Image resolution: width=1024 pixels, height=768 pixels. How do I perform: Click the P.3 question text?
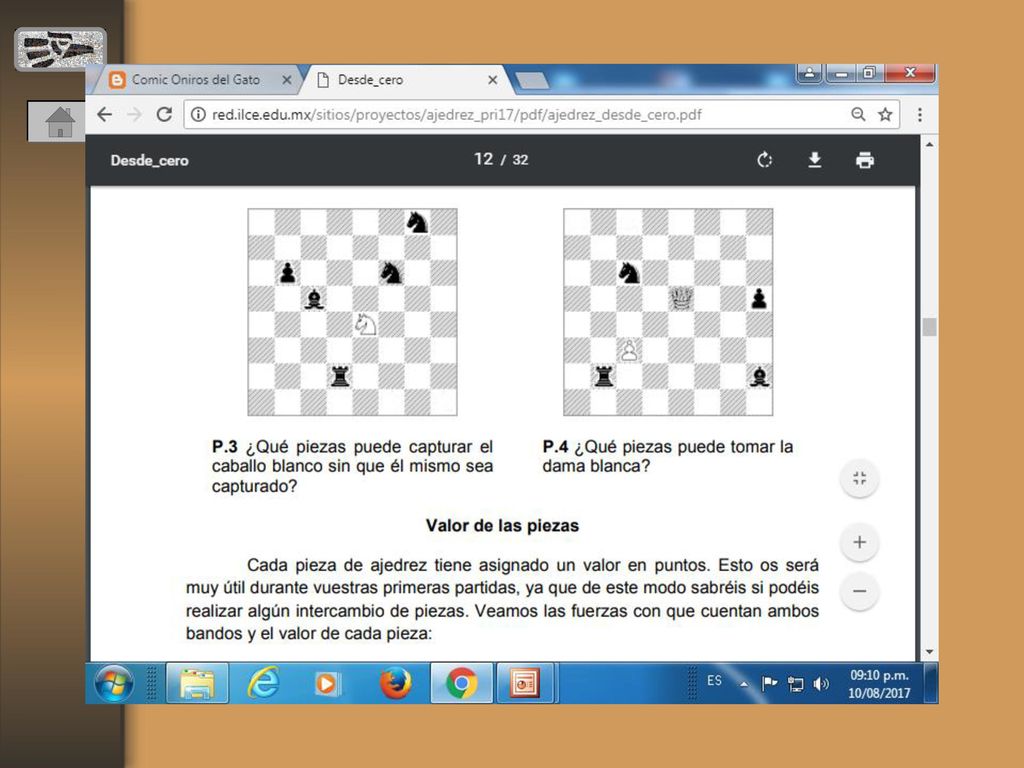(x=352, y=466)
